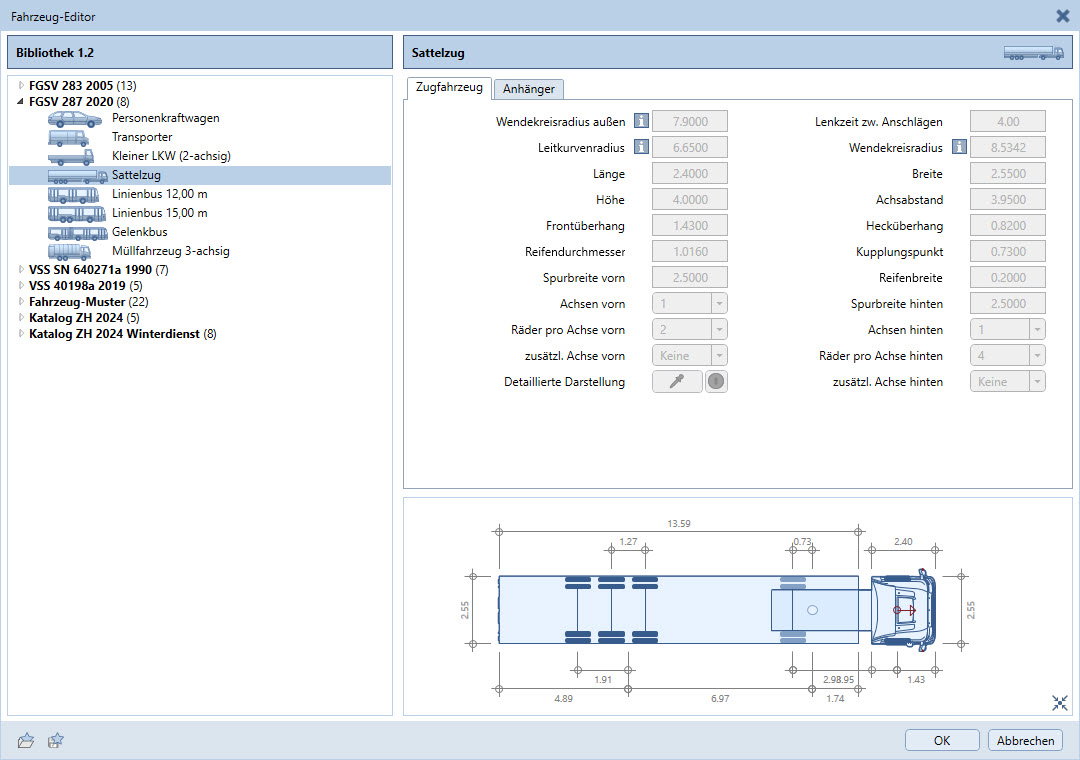The height and width of the screenshot is (760, 1080).
Task: Open Räder pro Achse hinten dropdown
Action: (1008, 355)
